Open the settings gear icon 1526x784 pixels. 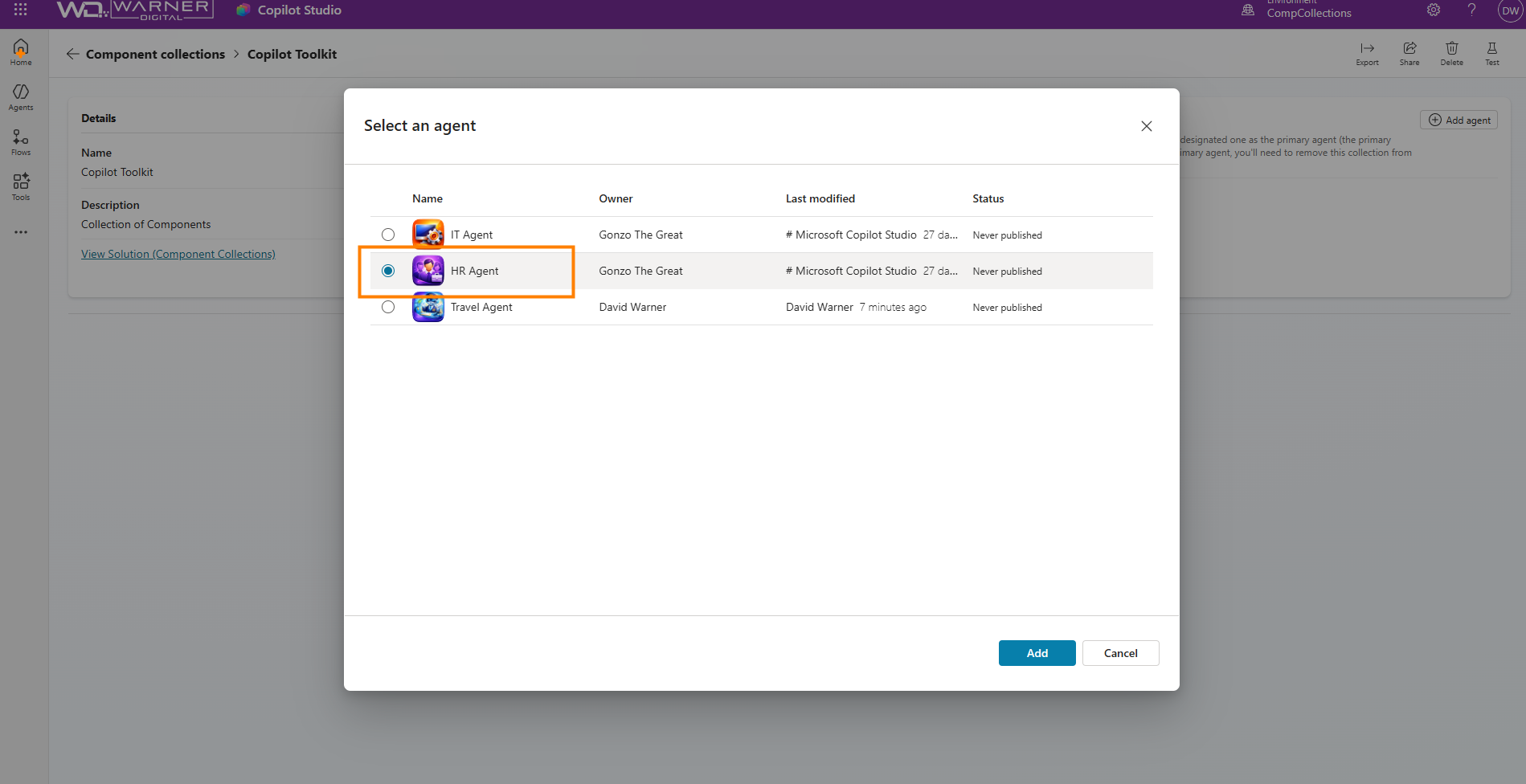click(1434, 10)
